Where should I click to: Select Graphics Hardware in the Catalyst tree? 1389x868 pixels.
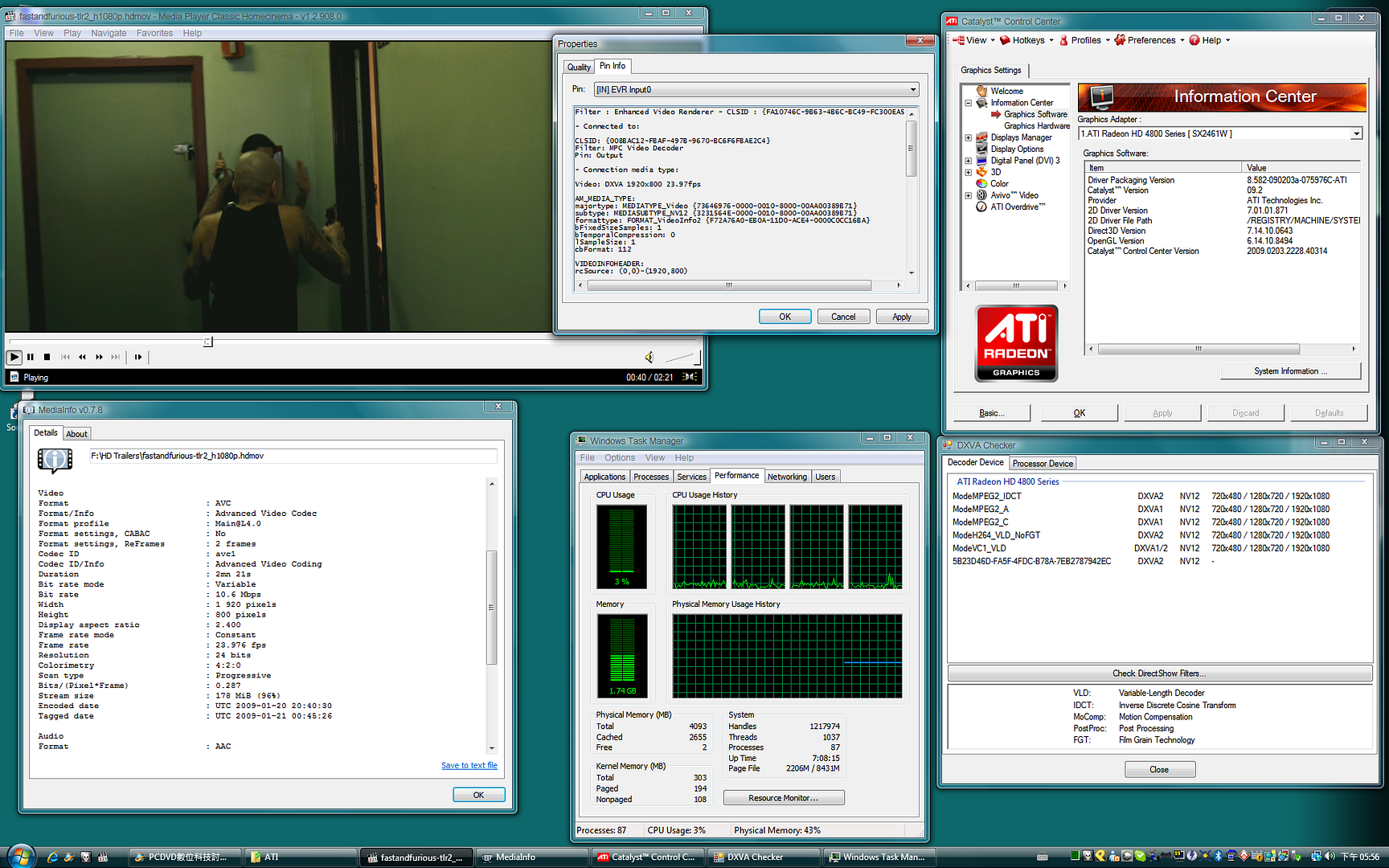click(x=1037, y=125)
